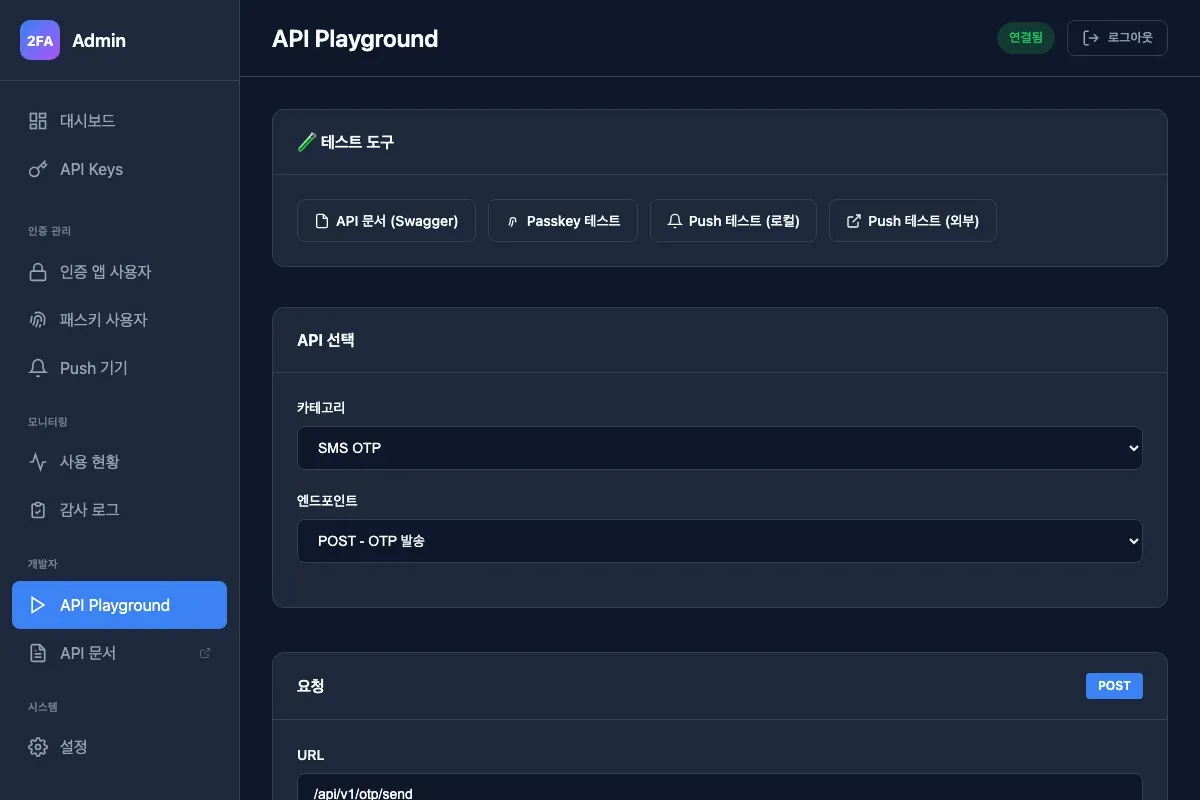The height and width of the screenshot is (800, 1200).
Task: Click the gear icon next to 설정
Action: [38, 746]
